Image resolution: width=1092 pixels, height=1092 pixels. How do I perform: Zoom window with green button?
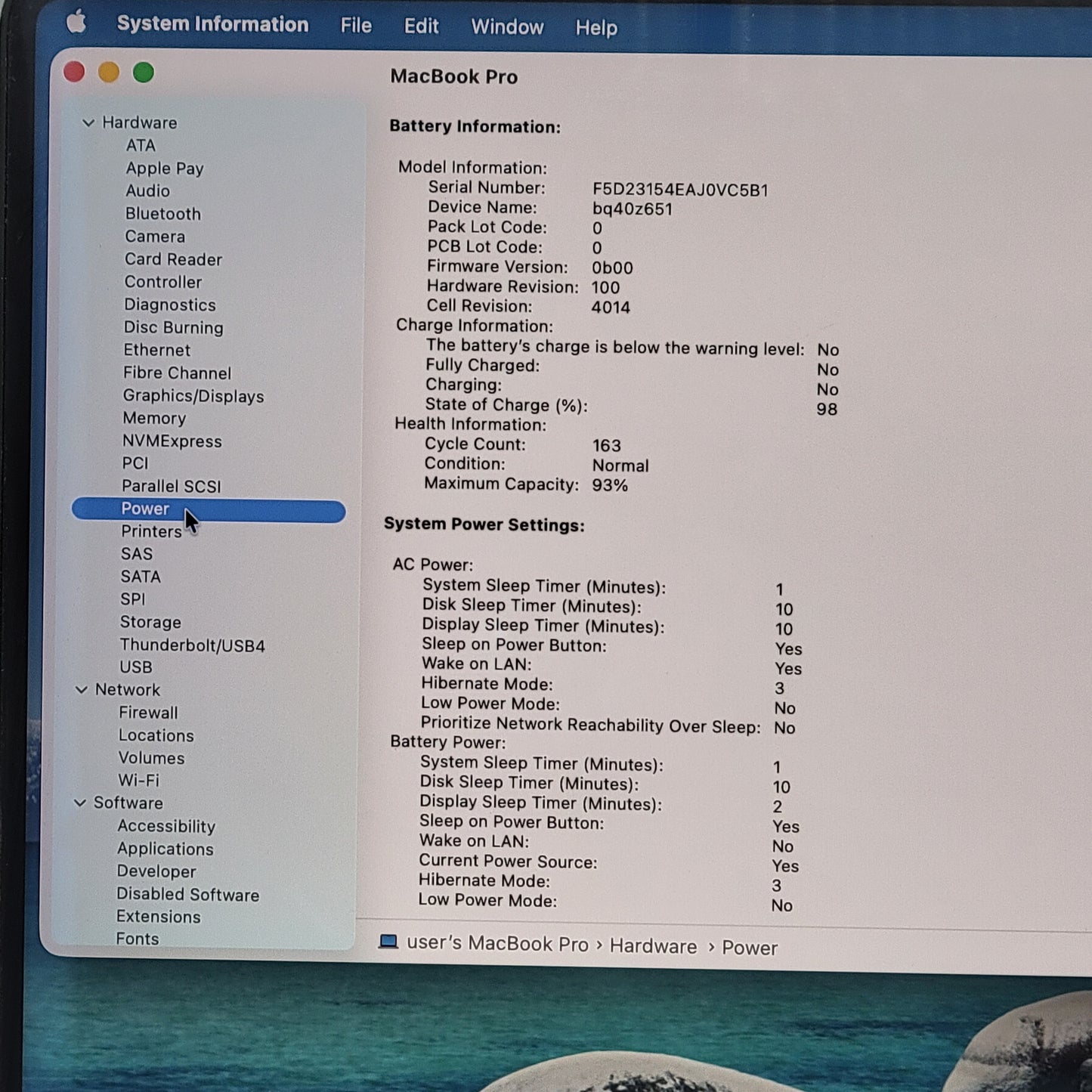click(144, 73)
